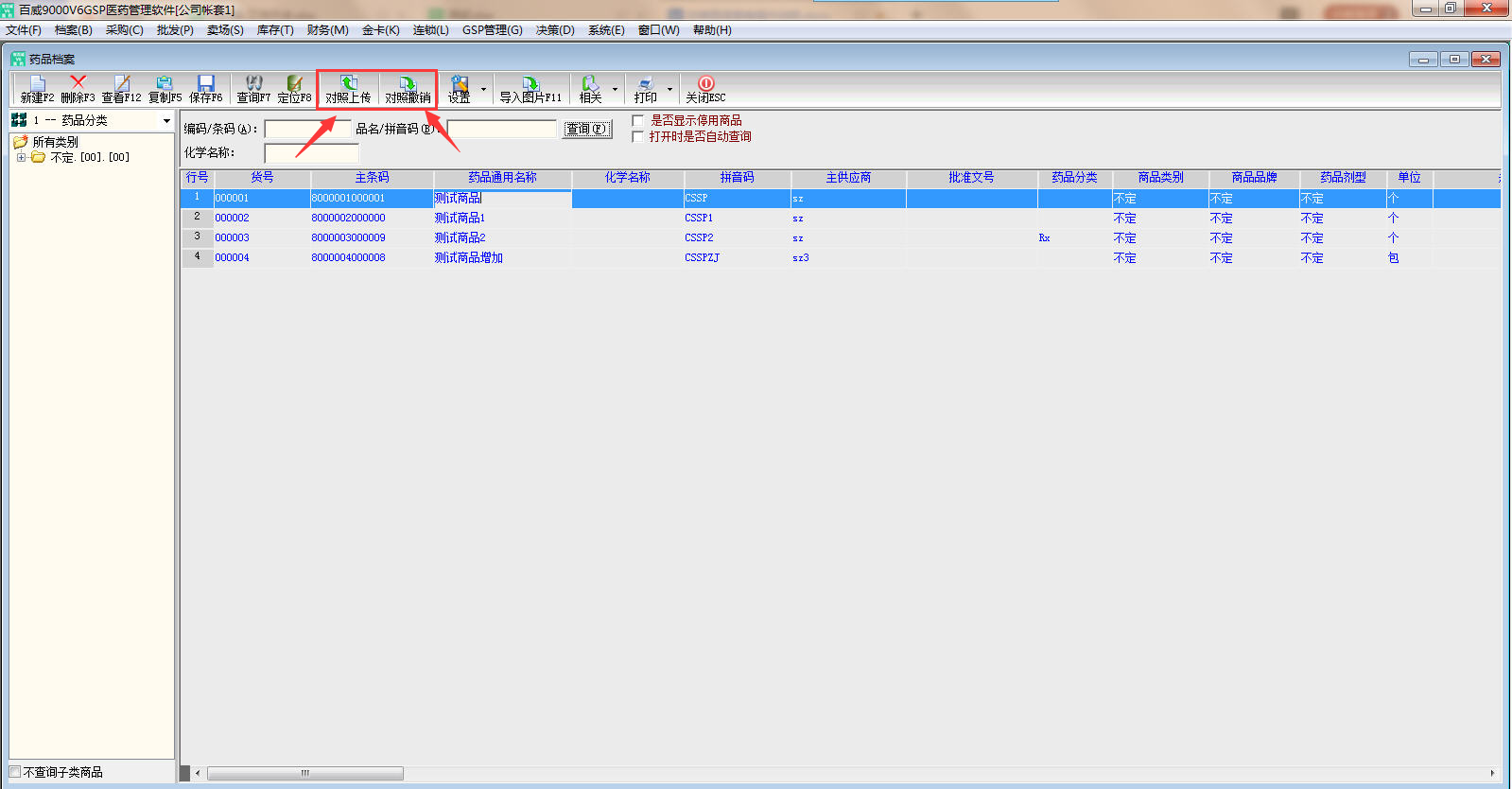Toggle the 打开时是否自动查询 checkbox
Viewport: 1512px width, 789px height.
pyautogui.click(x=638, y=137)
